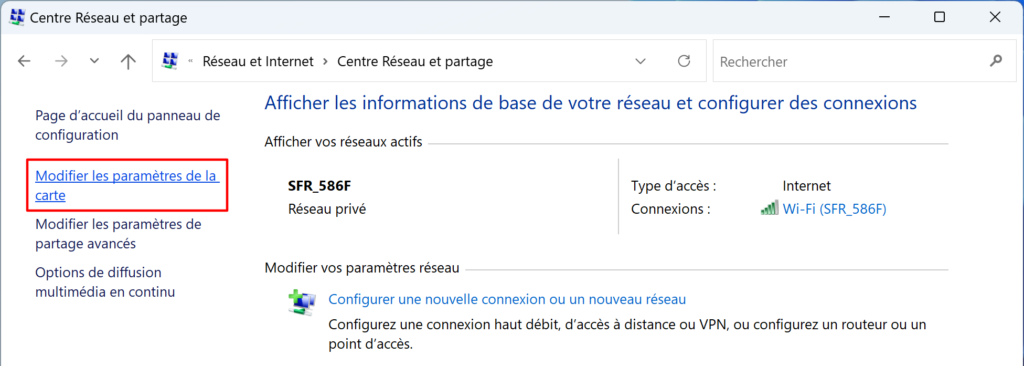Open Modifier les paramètres de la carte
Image resolution: width=1024 pixels, height=366 pixels.
tap(127, 186)
